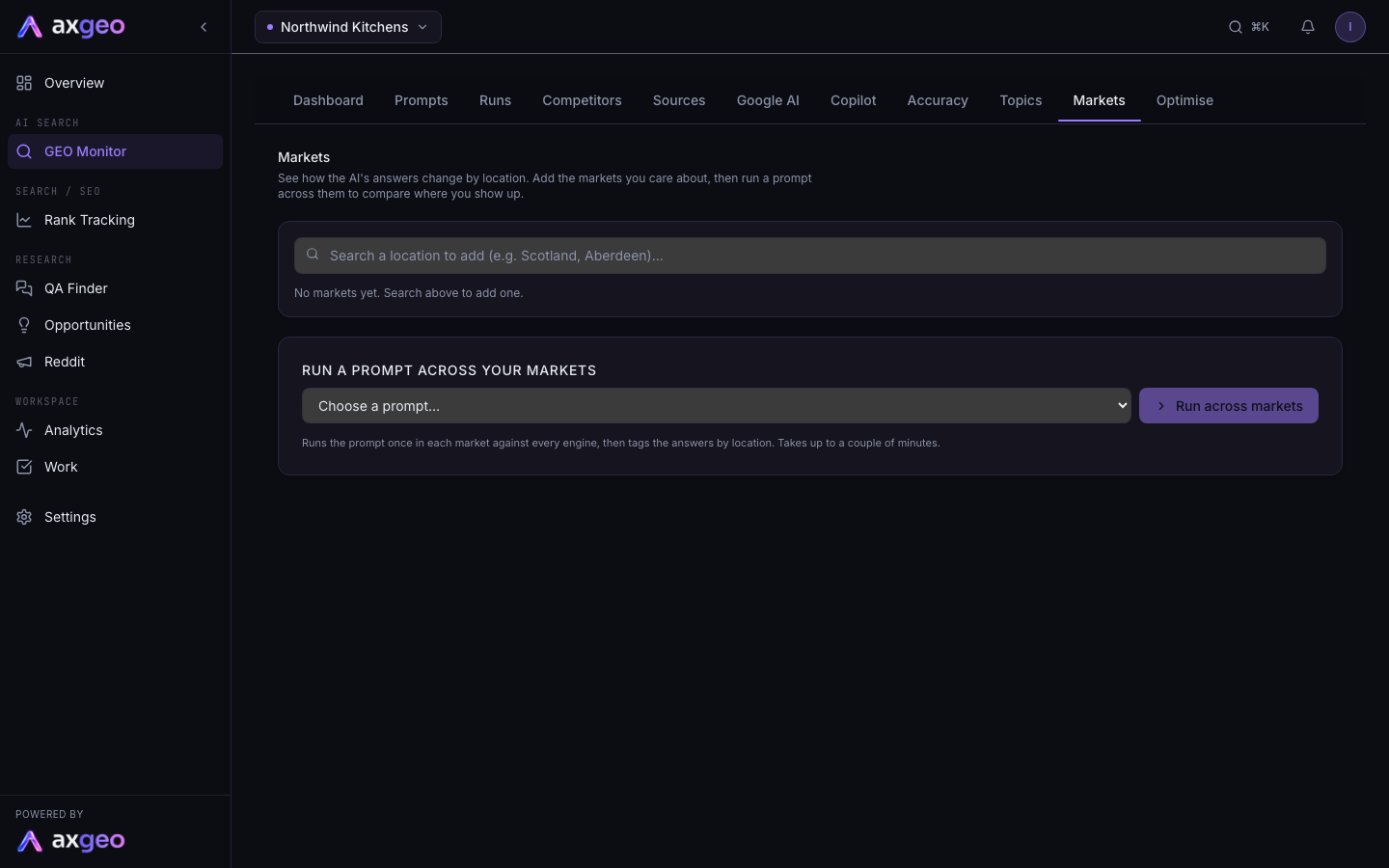Click the Work checkbox icon in sidebar
The width and height of the screenshot is (1389, 868).
(x=24, y=467)
